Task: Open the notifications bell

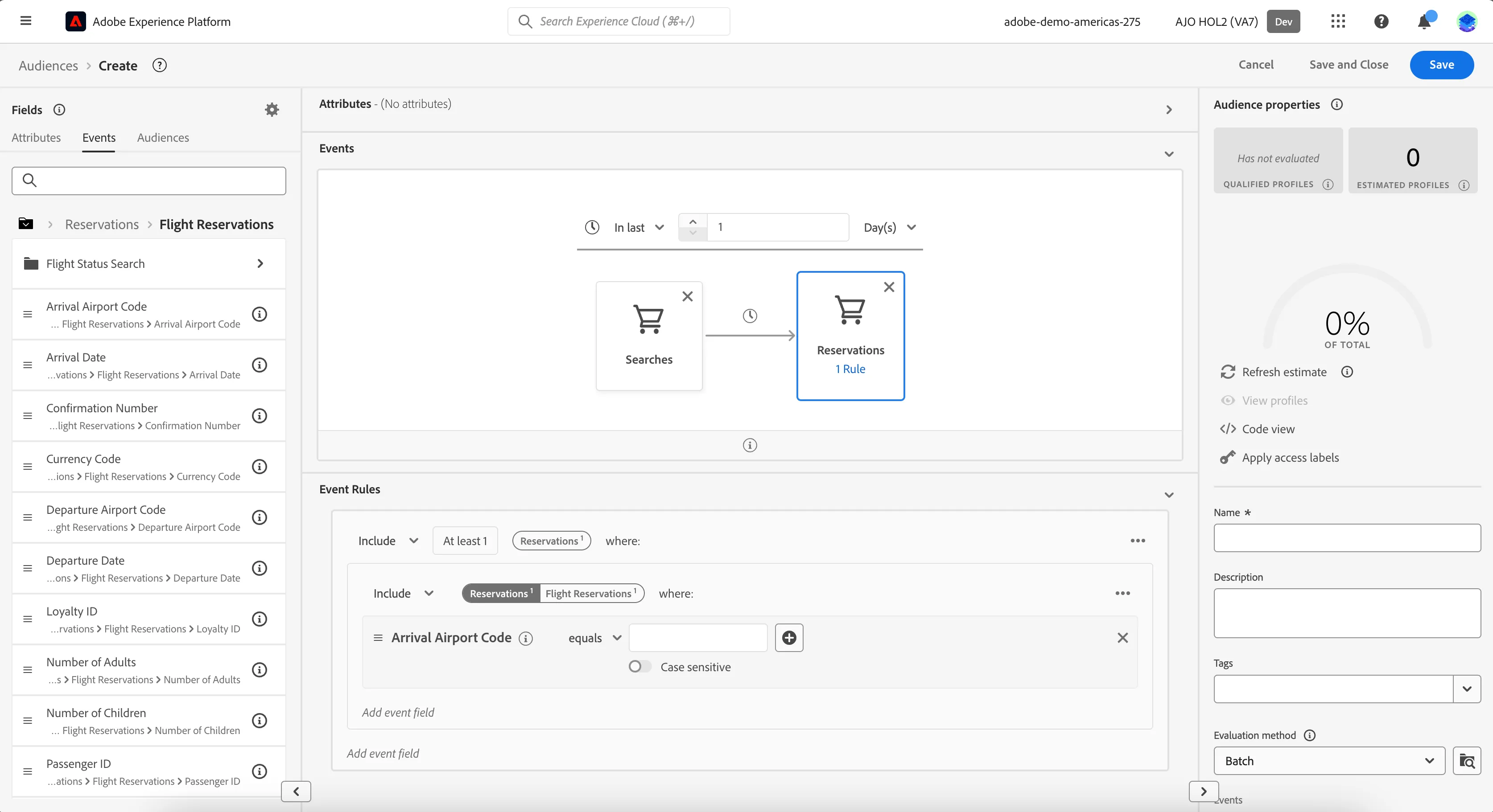Action: point(1424,21)
